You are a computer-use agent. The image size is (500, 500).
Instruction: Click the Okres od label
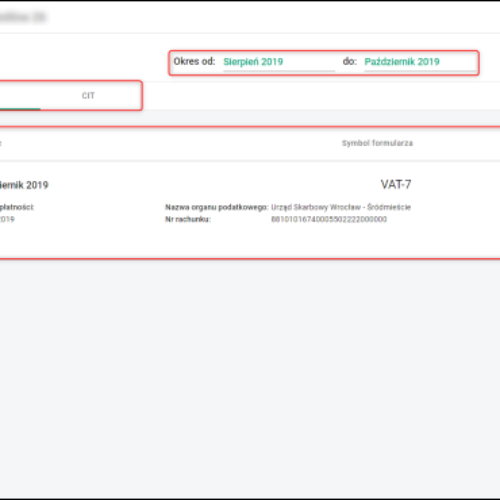pos(194,61)
